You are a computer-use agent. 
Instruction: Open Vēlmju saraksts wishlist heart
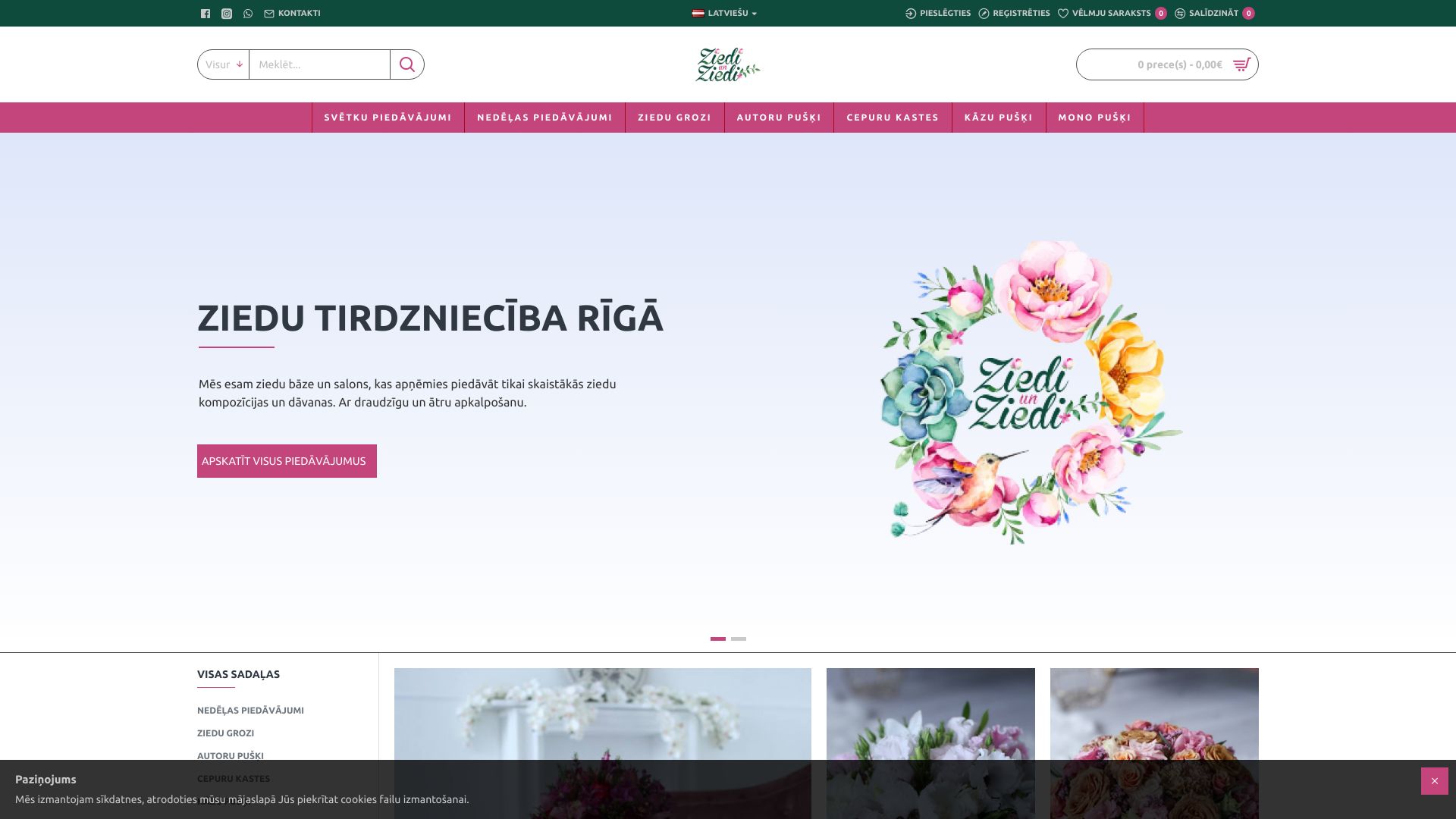tap(1063, 14)
